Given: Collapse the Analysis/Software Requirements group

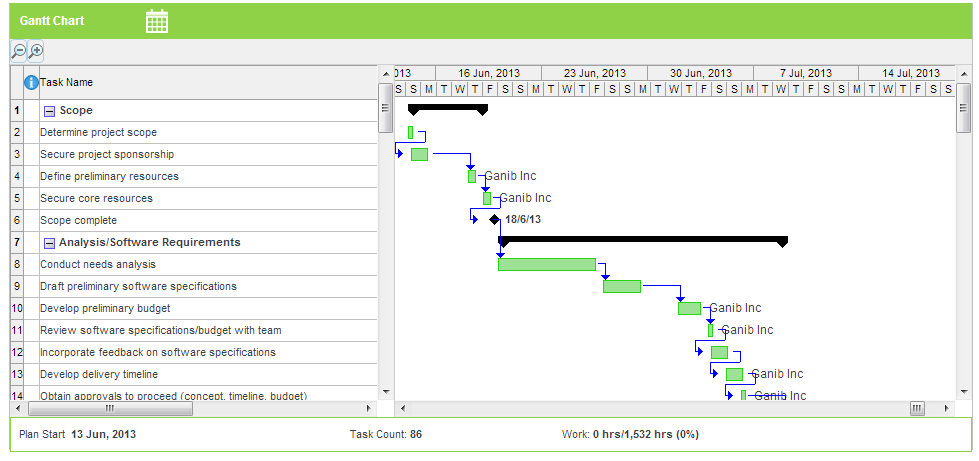Looking at the screenshot, I should tap(49, 243).
